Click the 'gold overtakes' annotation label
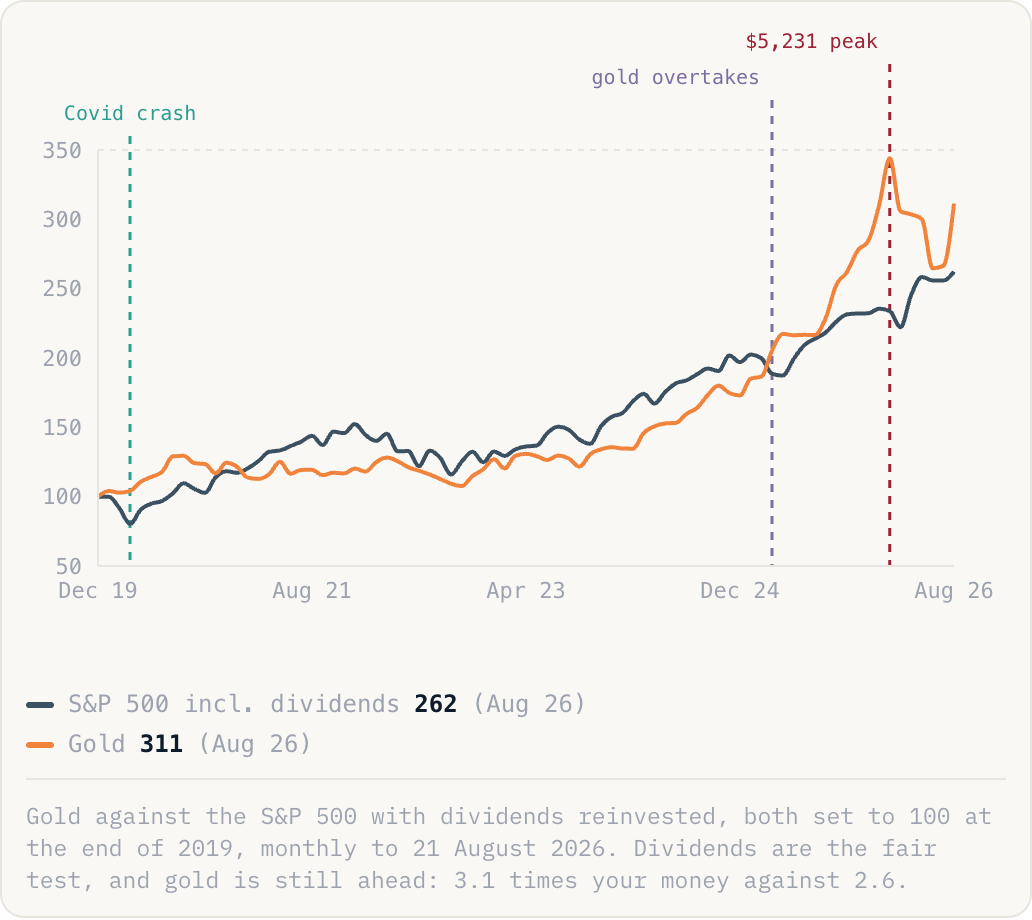 (x=675, y=78)
